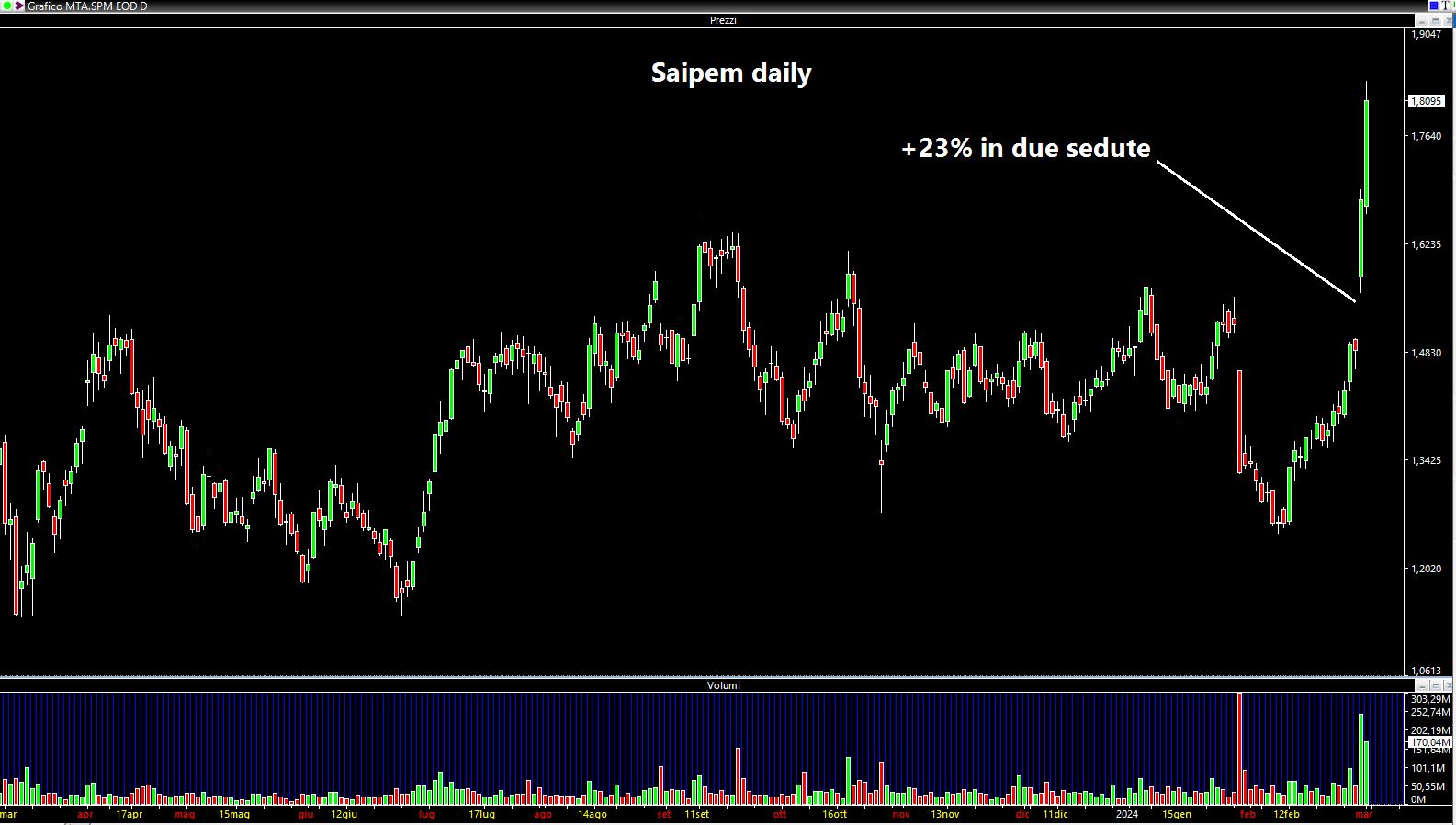Click the 11set date marker on time axis
Image resolution: width=1456 pixels, height=825 pixels.
click(697, 814)
